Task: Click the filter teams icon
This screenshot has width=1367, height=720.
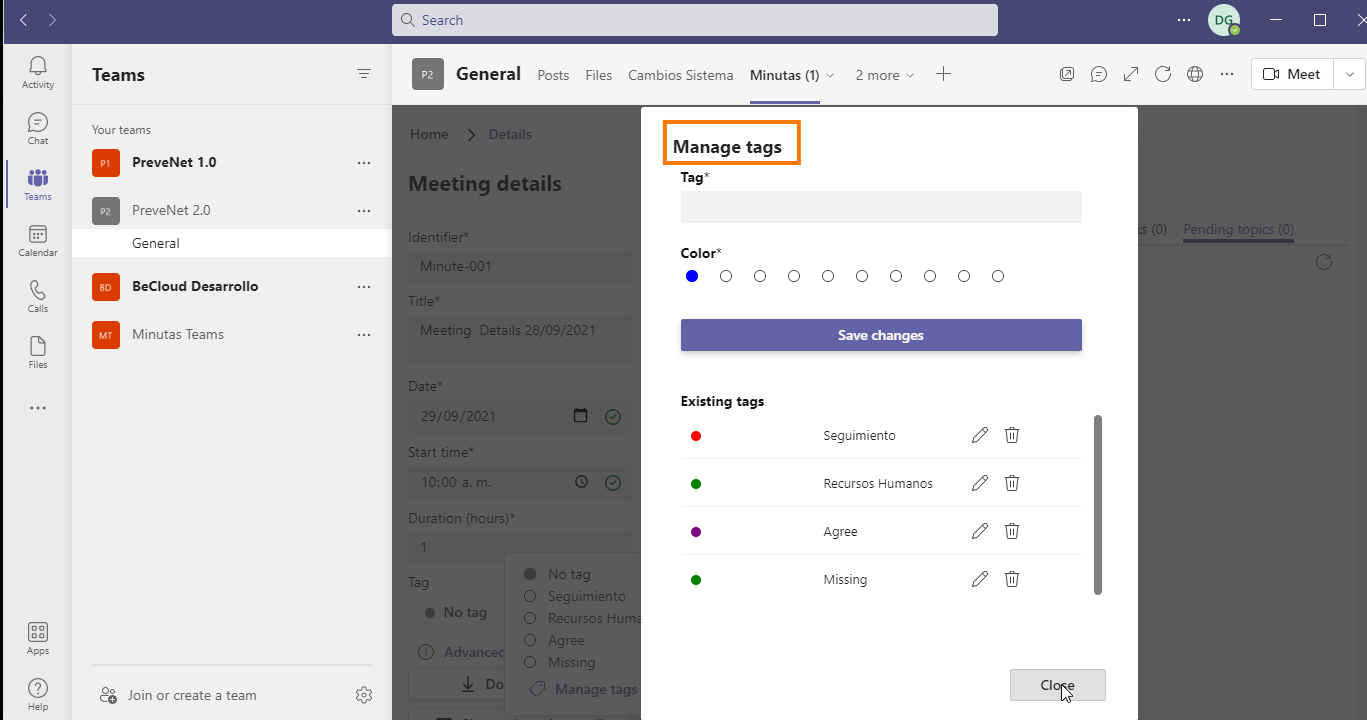Action: pyautogui.click(x=364, y=74)
